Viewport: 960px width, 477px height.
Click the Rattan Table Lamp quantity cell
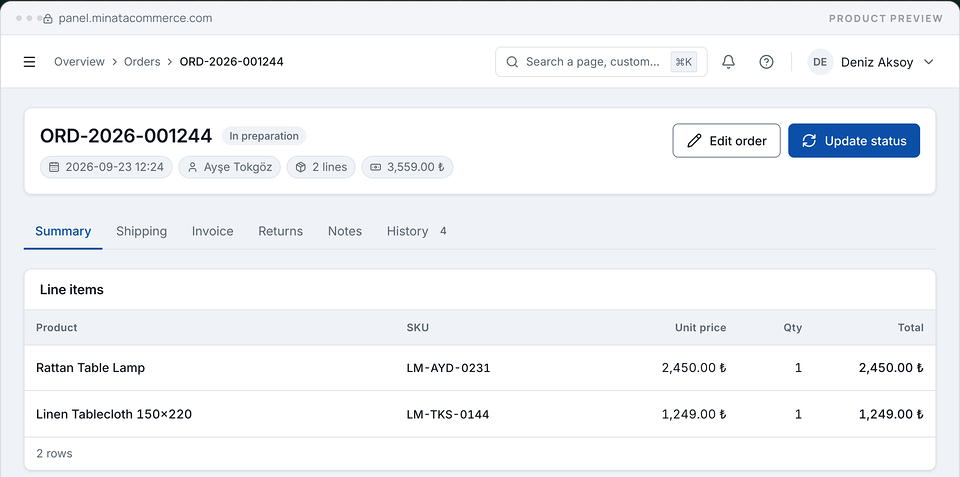tap(798, 368)
